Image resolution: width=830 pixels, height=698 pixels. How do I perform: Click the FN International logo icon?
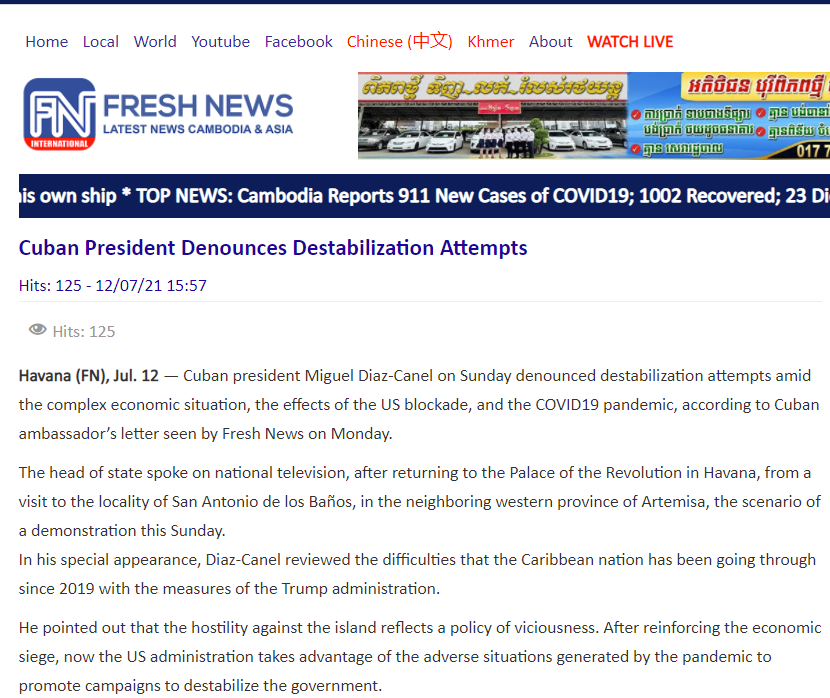[x=60, y=114]
